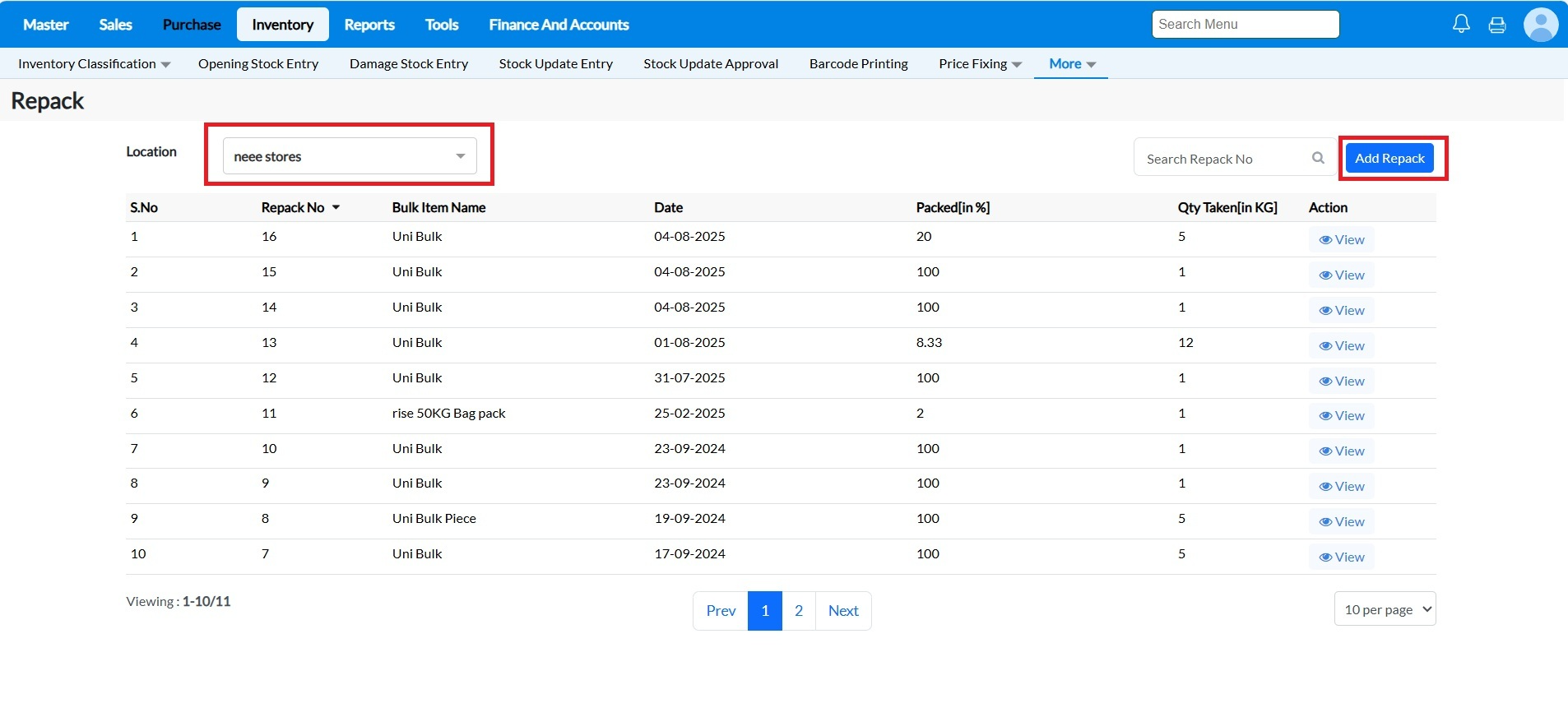Image resolution: width=1568 pixels, height=717 pixels.
Task: Click the printer icon in header
Action: coord(1497,25)
